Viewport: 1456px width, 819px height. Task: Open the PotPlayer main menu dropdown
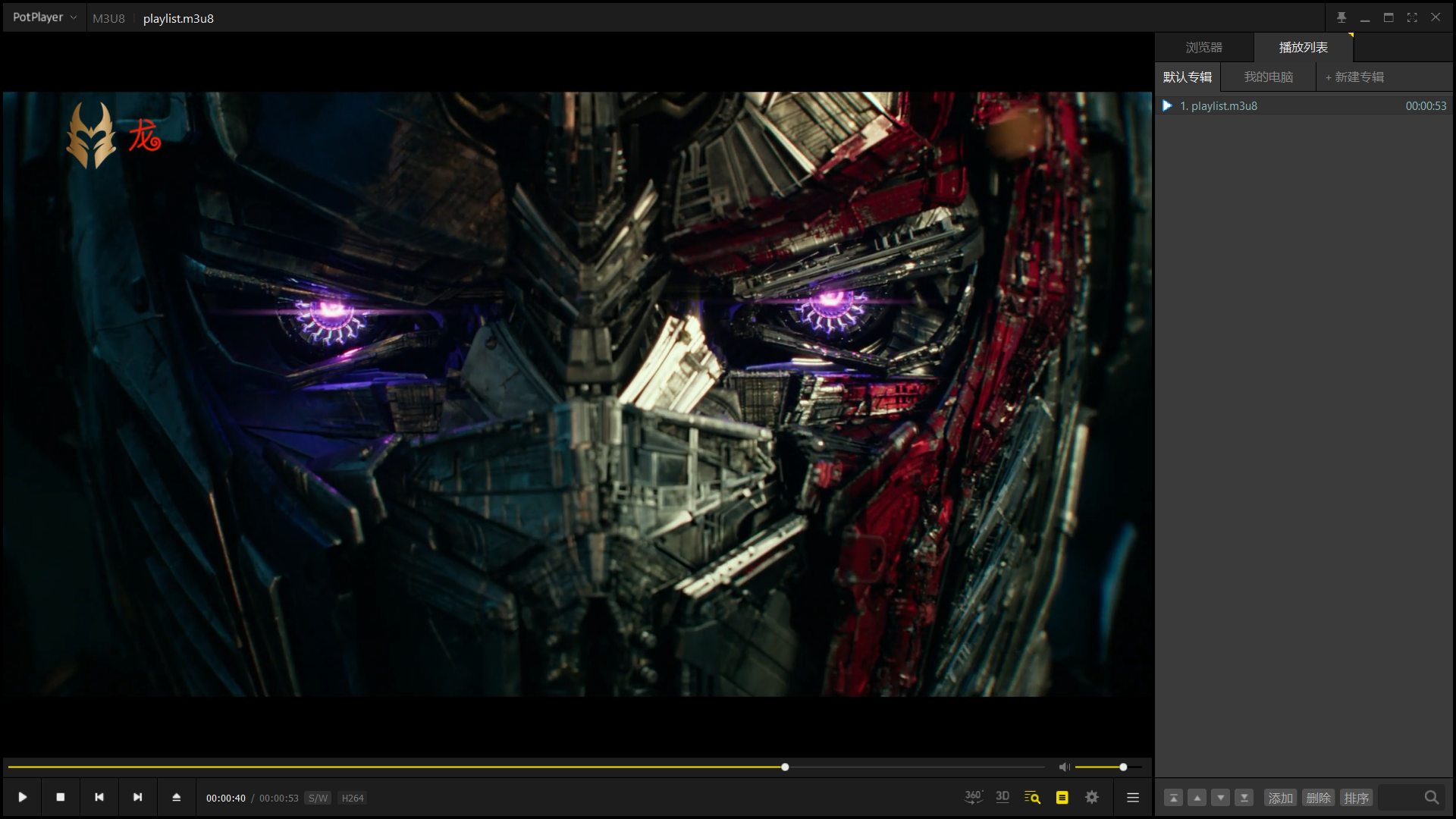45,17
